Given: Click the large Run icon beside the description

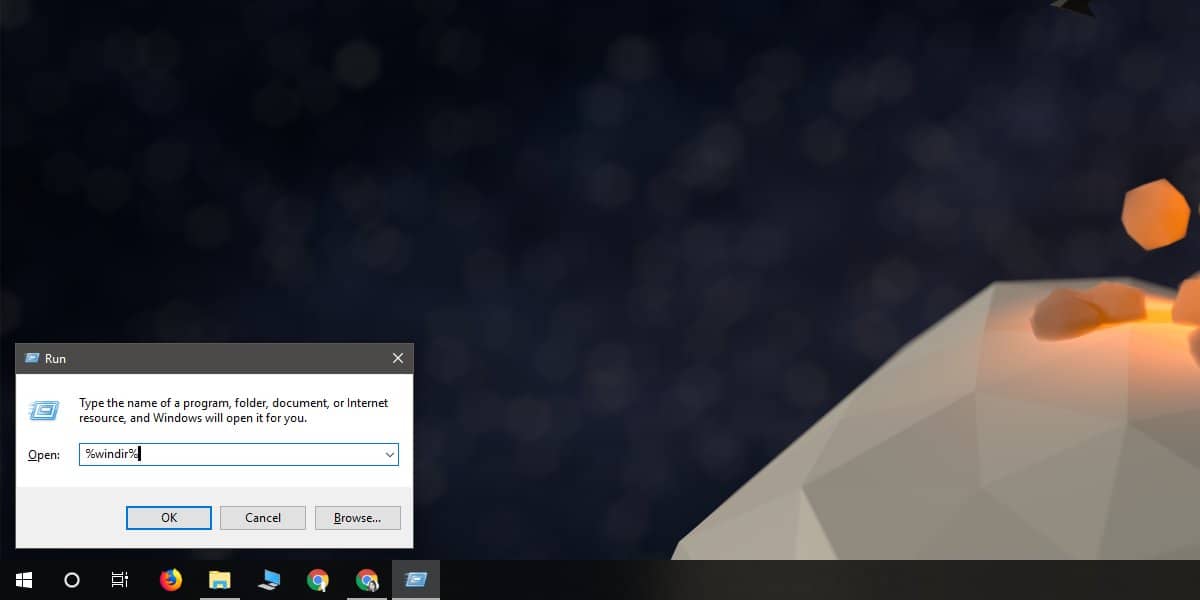Looking at the screenshot, I should [43, 410].
